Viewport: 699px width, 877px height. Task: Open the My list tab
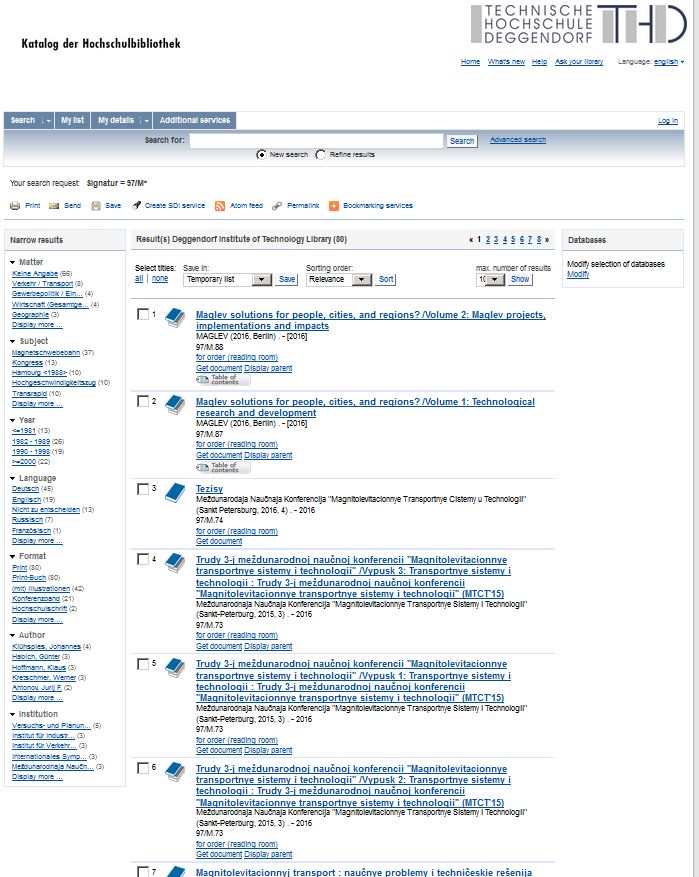72,120
